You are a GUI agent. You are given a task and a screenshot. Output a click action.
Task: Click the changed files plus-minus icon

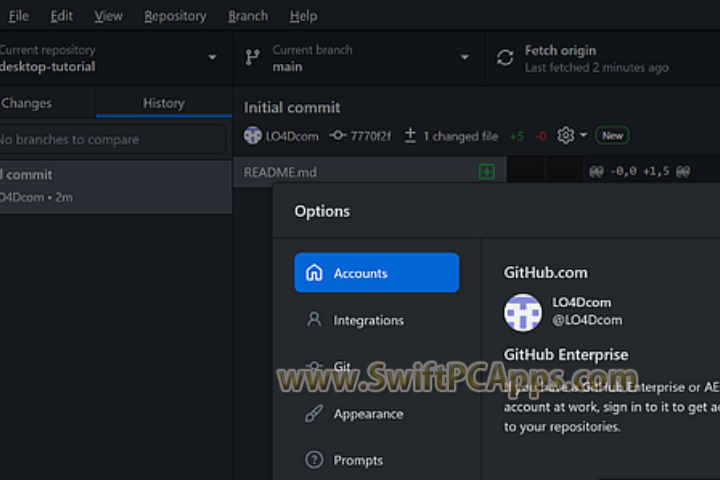point(410,136)
